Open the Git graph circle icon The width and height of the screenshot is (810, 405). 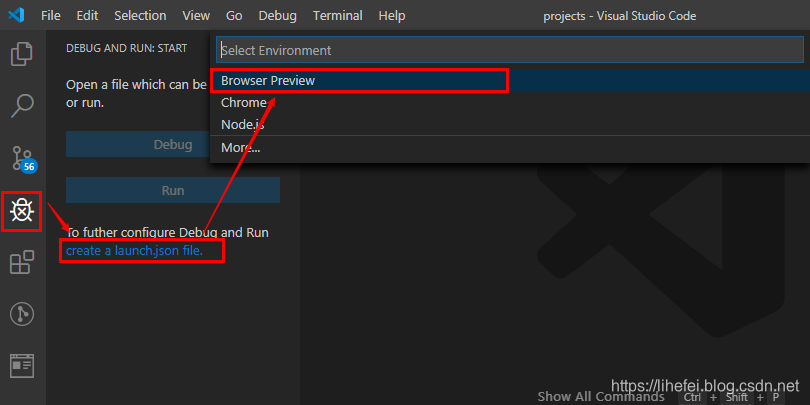[x=22, y=314]
